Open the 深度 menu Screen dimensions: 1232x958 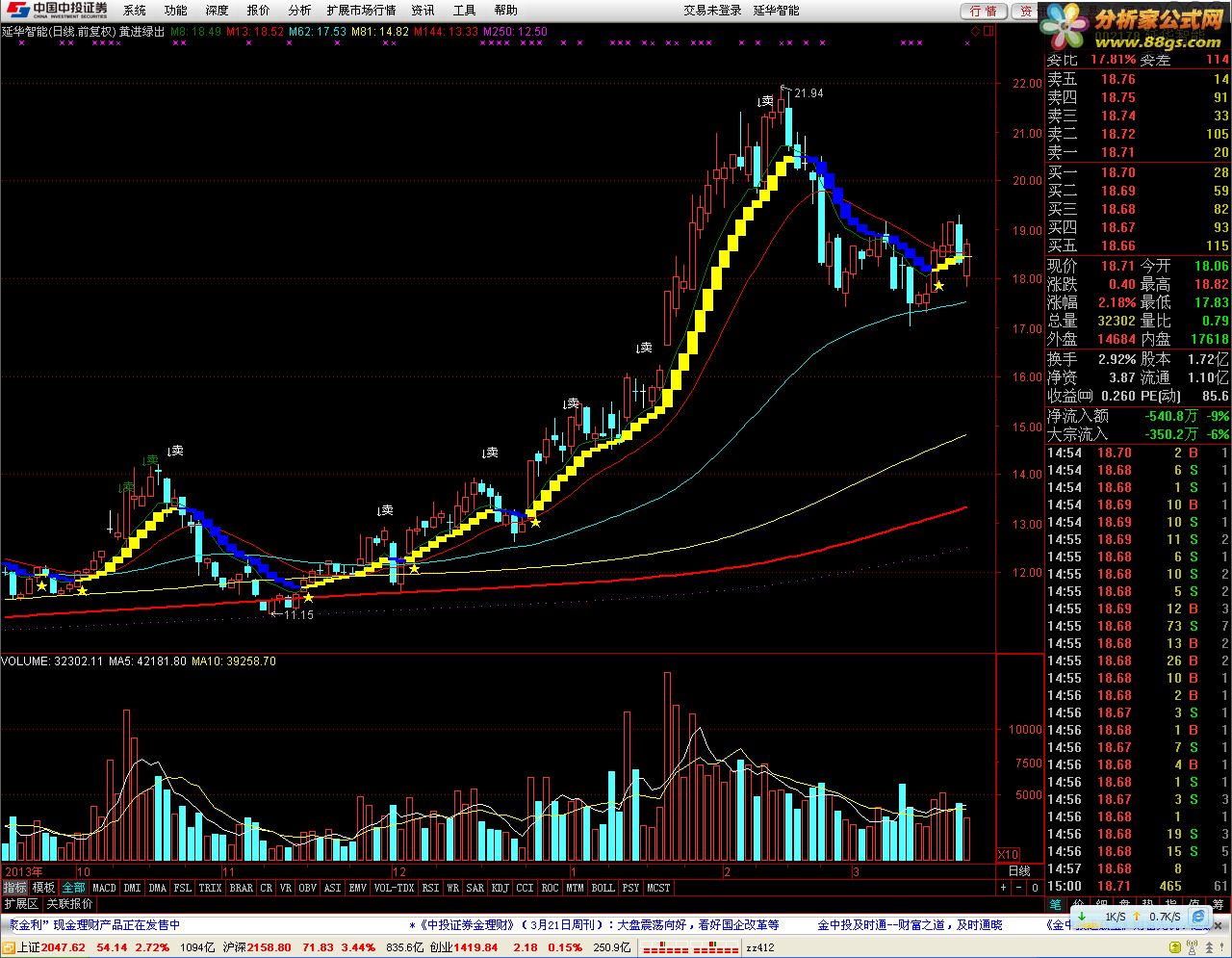coord(217,10)
